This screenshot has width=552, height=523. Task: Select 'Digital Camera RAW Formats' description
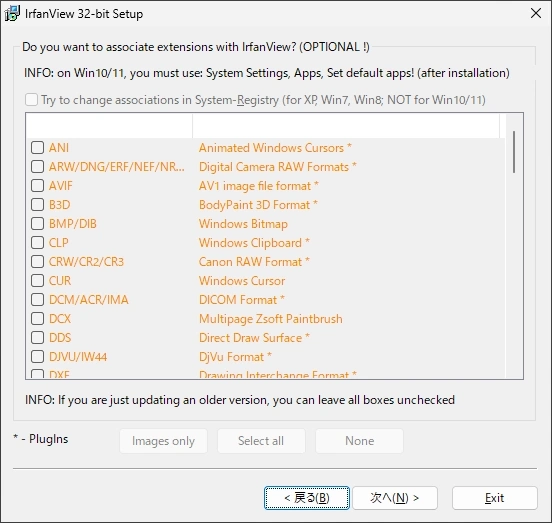click(278, 167)
